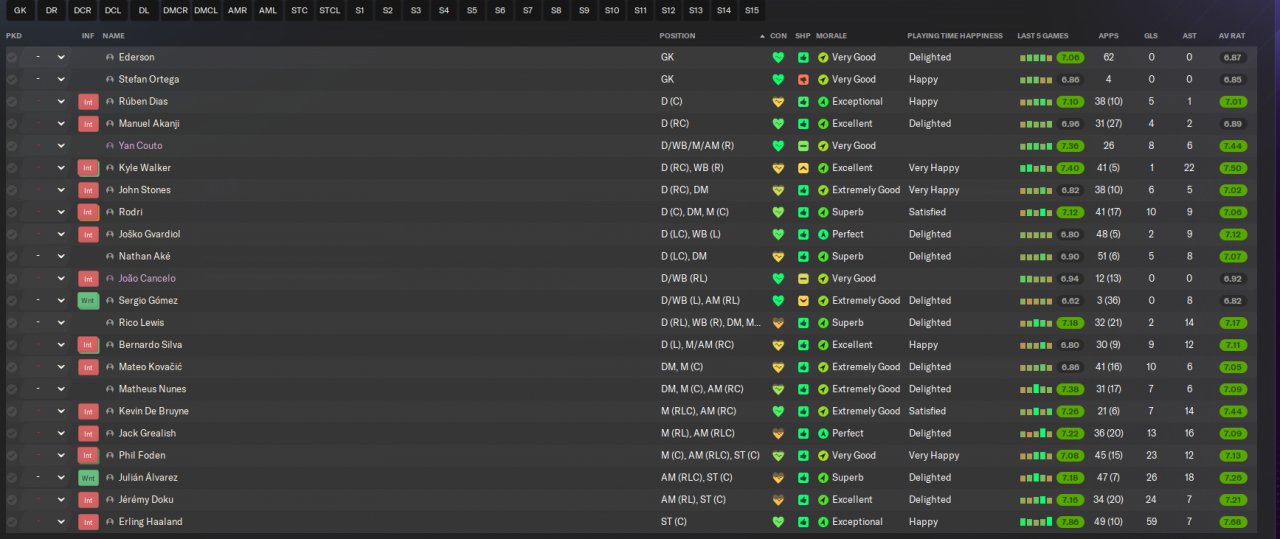Click Yan Couto's yellow sharpness icon
The image size is (1280, 539).
pyautogui.click(x=803, y=146)
